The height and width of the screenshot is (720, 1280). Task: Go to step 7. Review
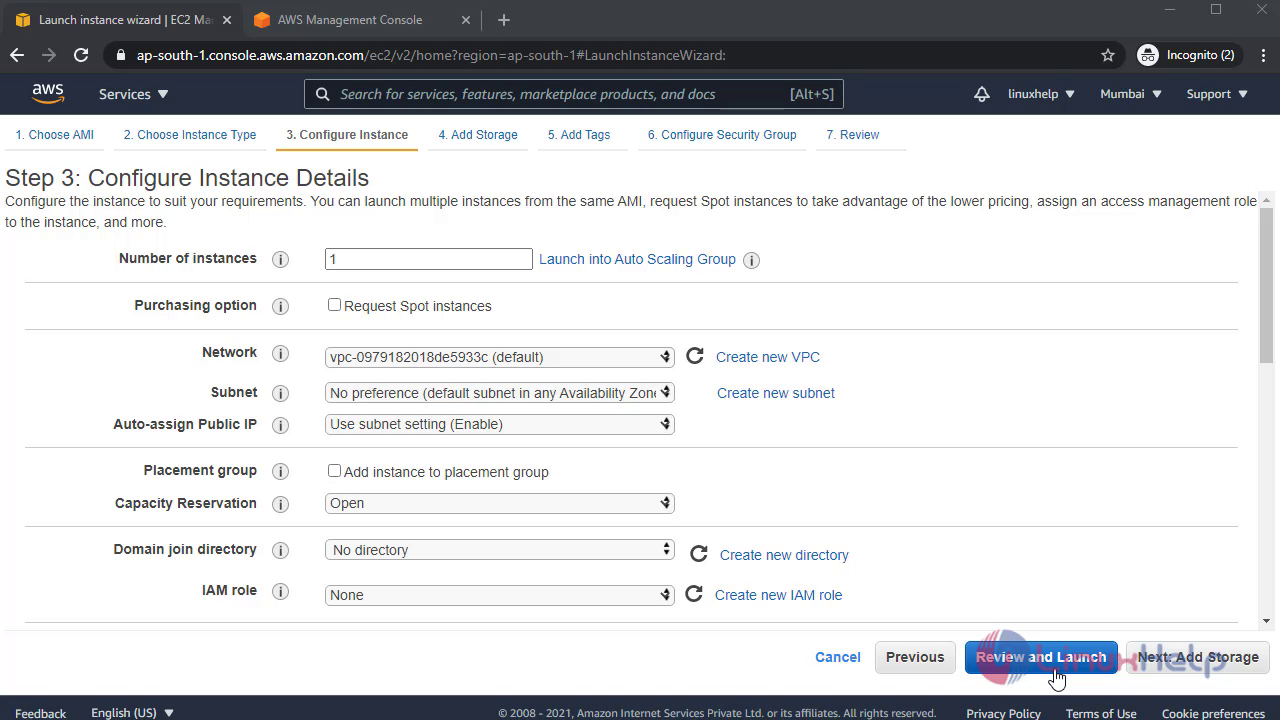pos(853,135)
